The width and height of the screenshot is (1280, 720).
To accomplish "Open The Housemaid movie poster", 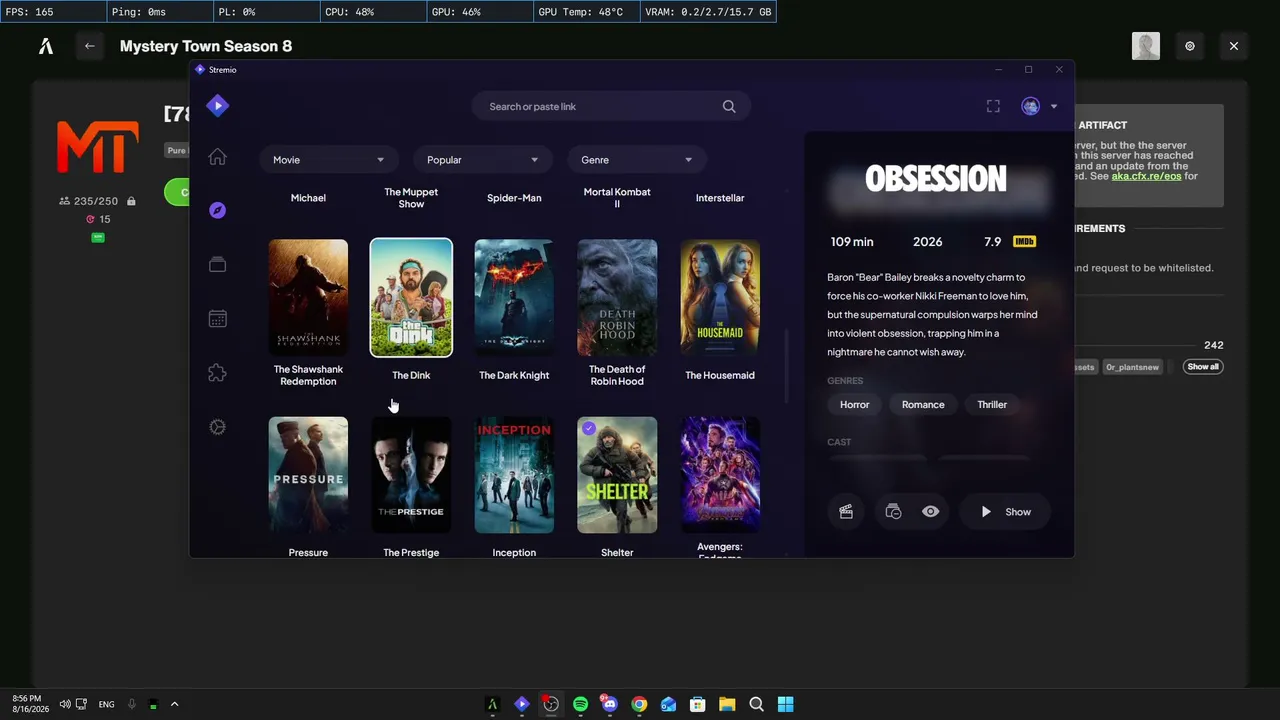I will click(720, 297).
